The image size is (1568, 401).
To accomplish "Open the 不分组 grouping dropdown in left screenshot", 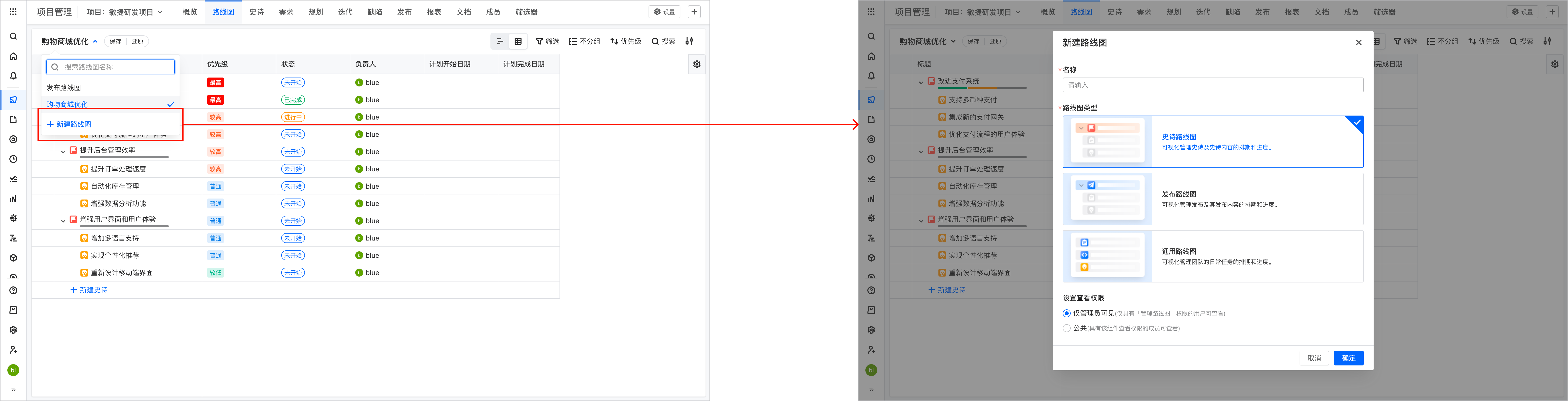I will coord(584,41).
